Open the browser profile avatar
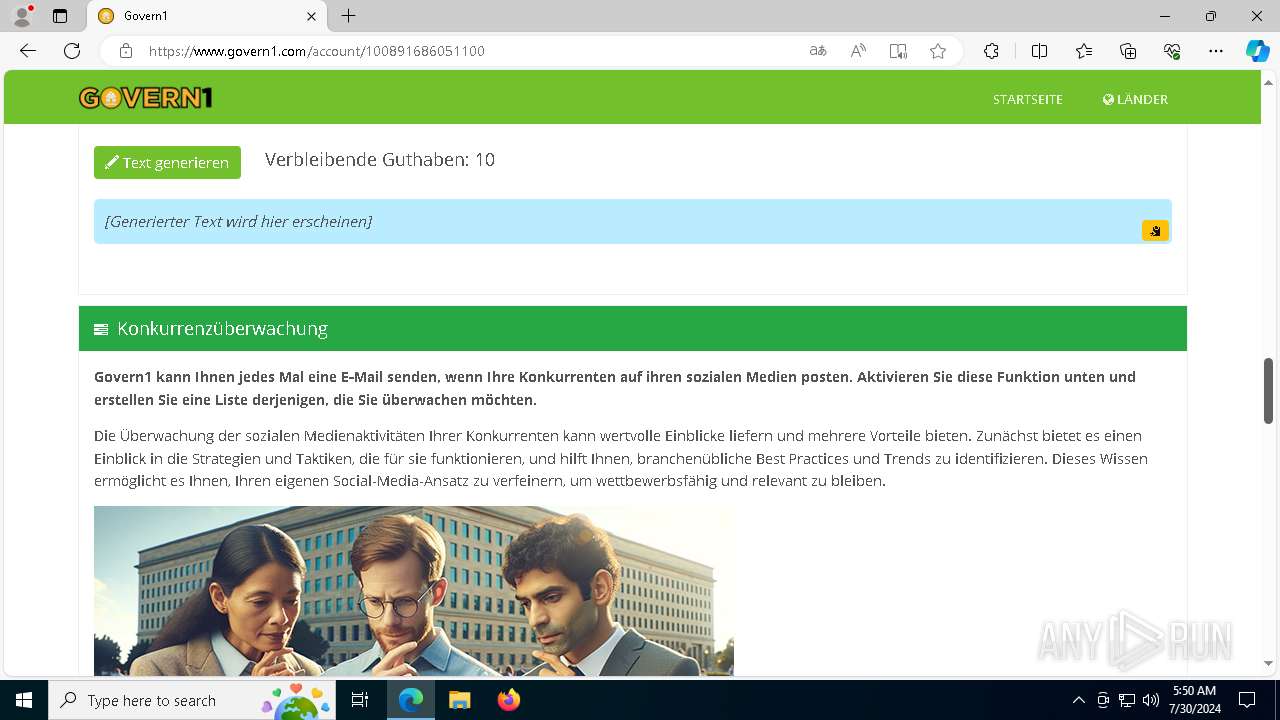 (x=22, y=16)
